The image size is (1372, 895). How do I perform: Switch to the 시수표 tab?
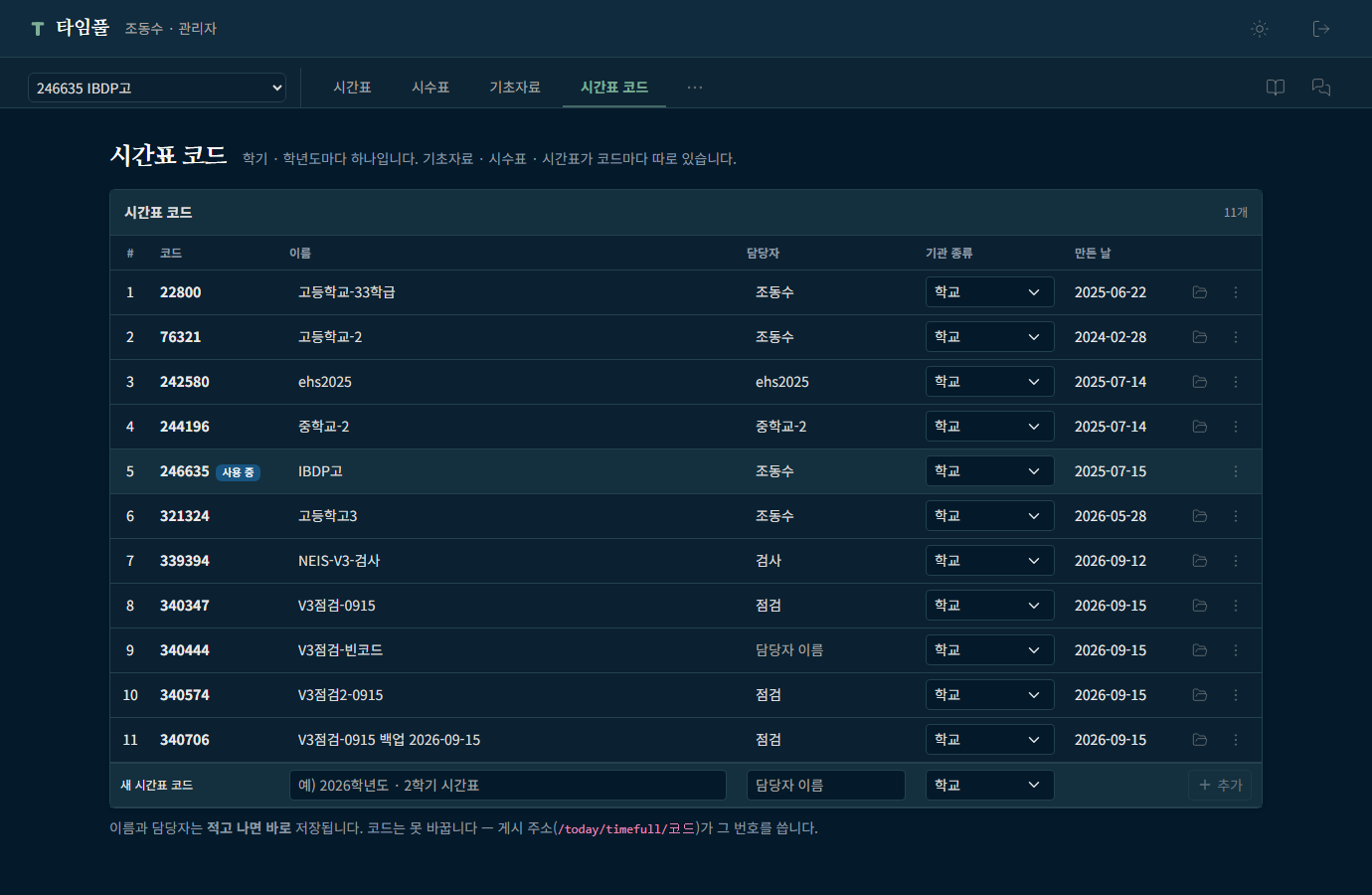tap(430, 88)
